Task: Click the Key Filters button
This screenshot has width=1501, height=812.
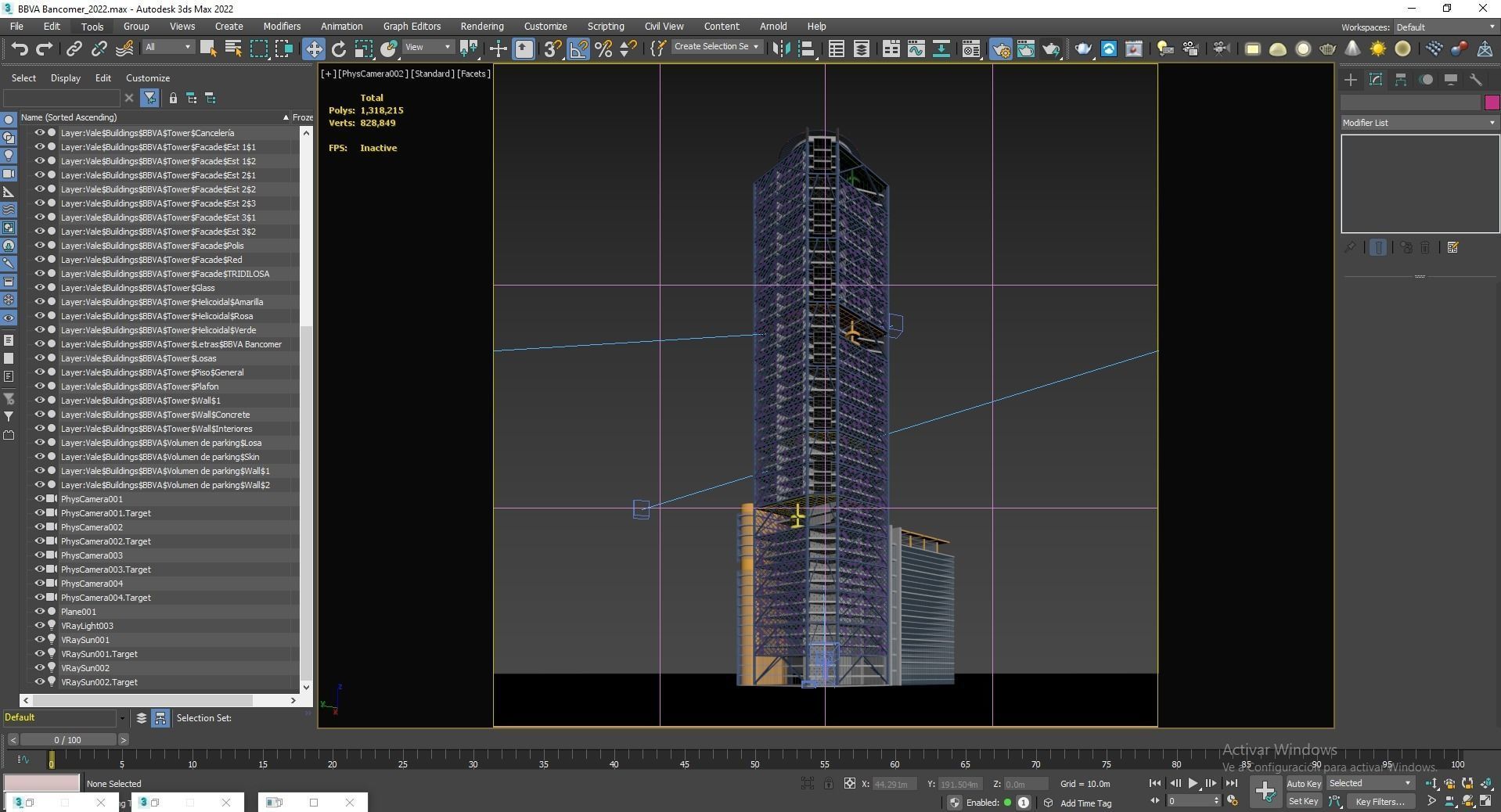Action: point(1380,801)
